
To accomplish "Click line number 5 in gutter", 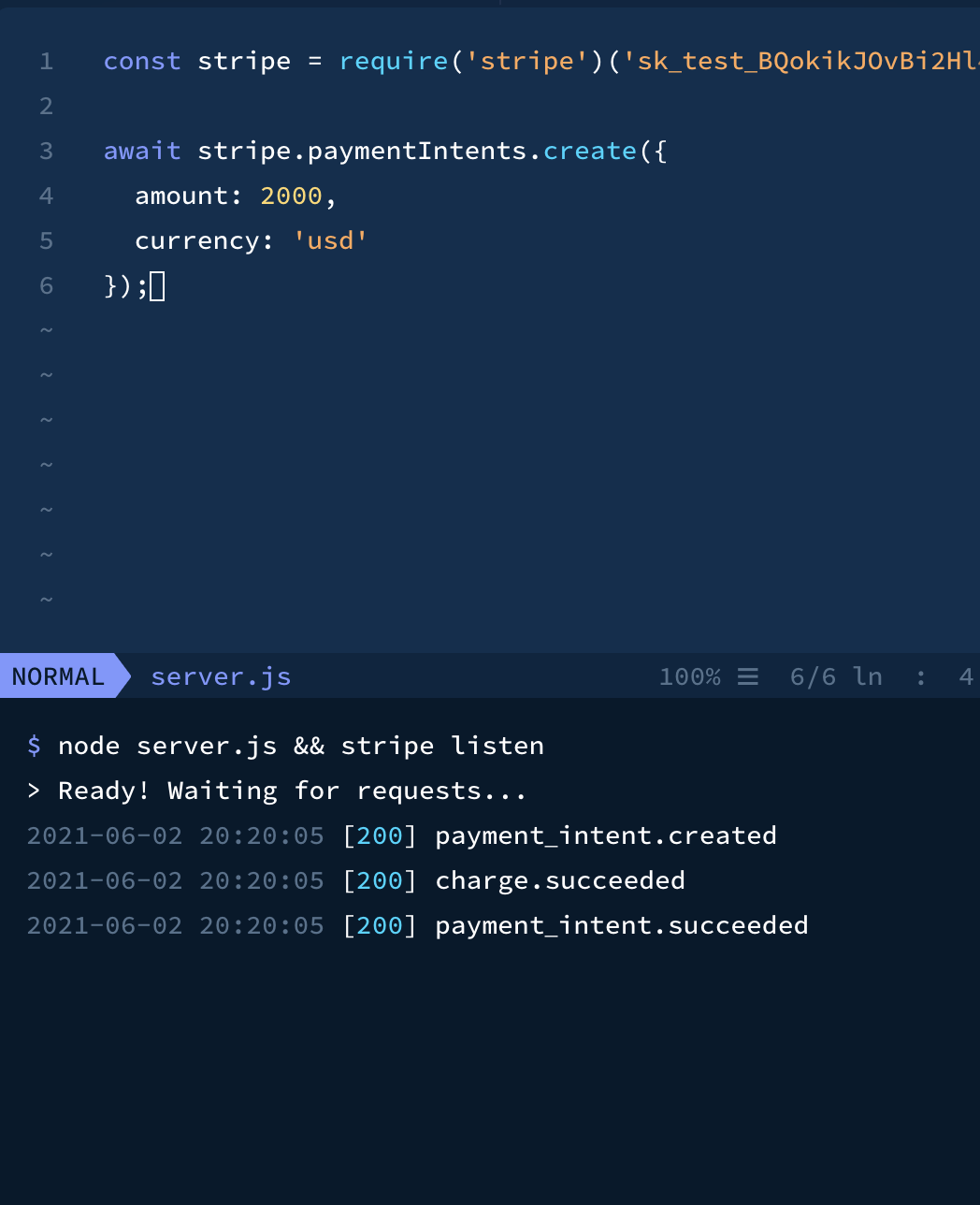I will click(x=46, y=241).
